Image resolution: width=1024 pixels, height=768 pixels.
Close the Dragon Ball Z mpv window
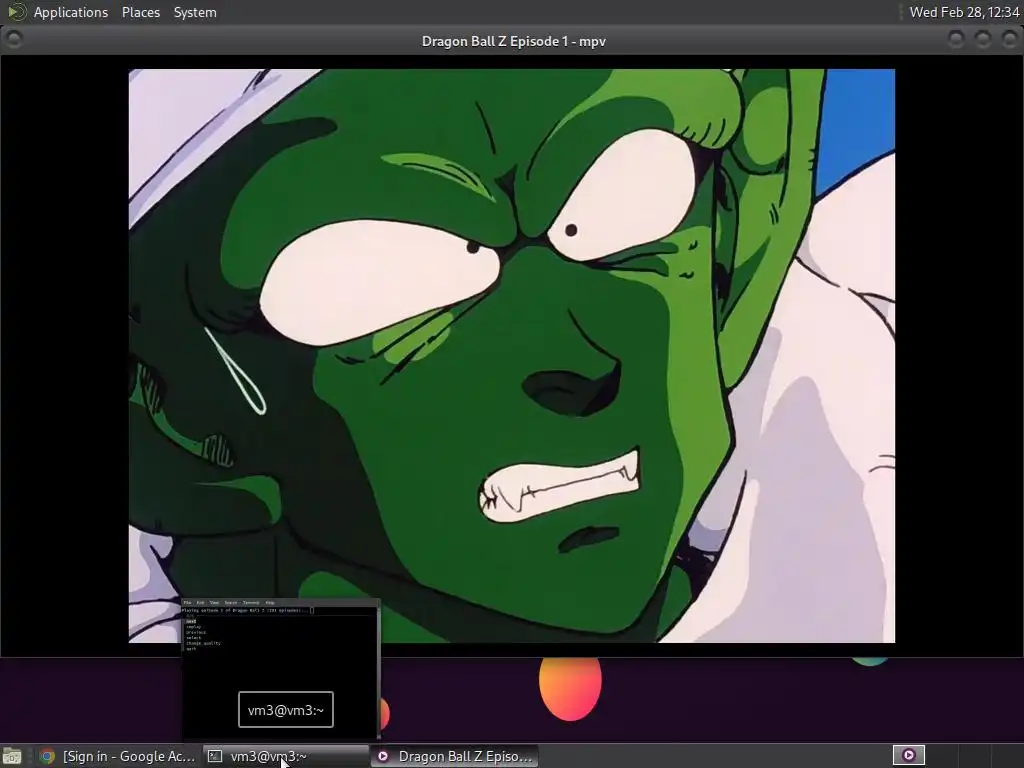coord(1009,40)
